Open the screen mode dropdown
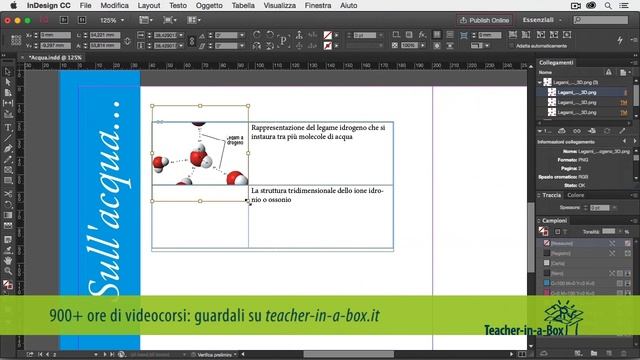Viewport: 640px width, 360px height. (169, 20)
